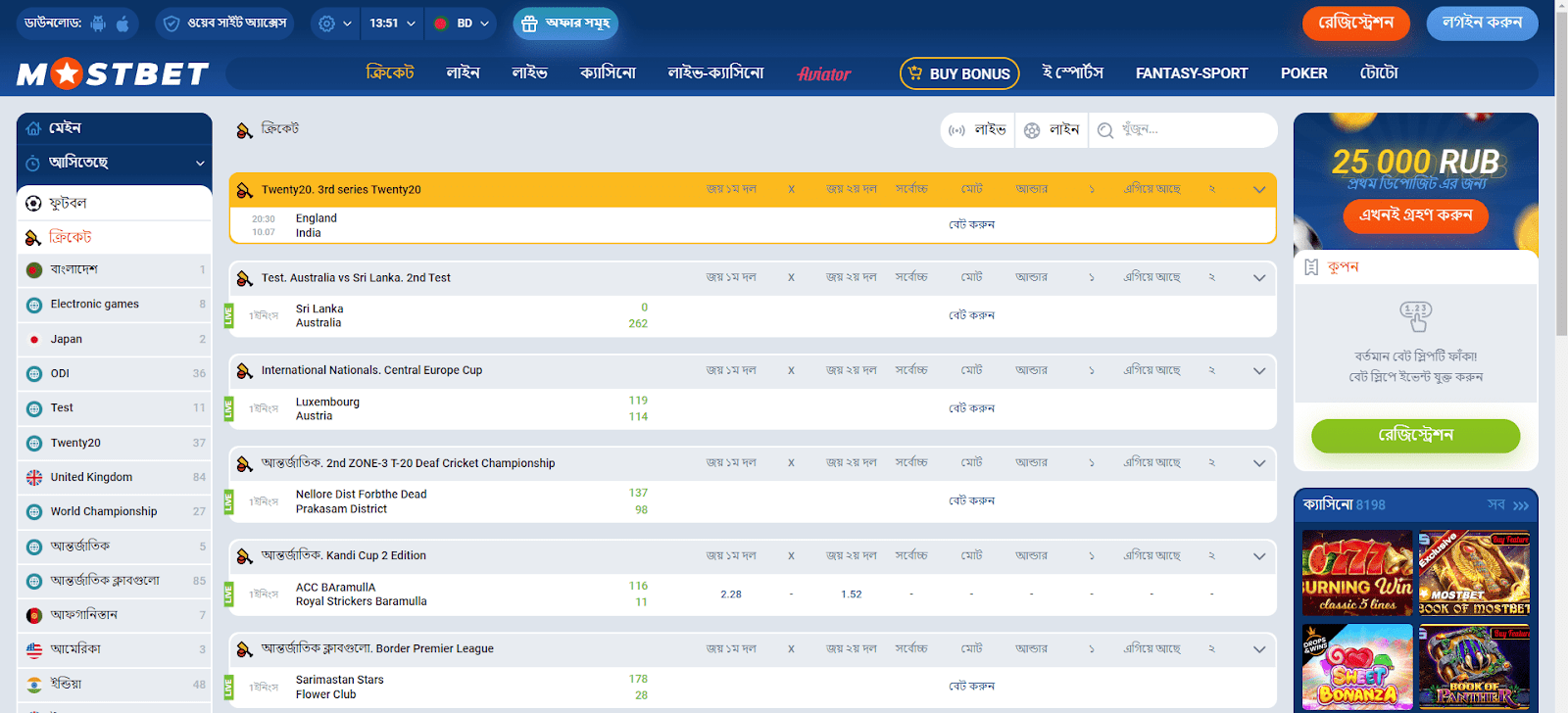Click the globe icon beside ODI
1568x713 pixels.
[34, 373]
